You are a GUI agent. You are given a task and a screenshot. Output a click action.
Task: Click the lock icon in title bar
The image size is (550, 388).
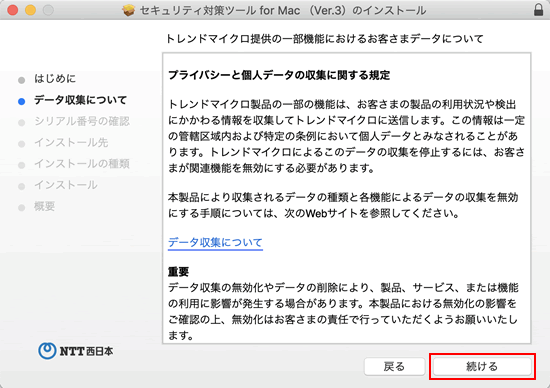[x=538, y=10]
